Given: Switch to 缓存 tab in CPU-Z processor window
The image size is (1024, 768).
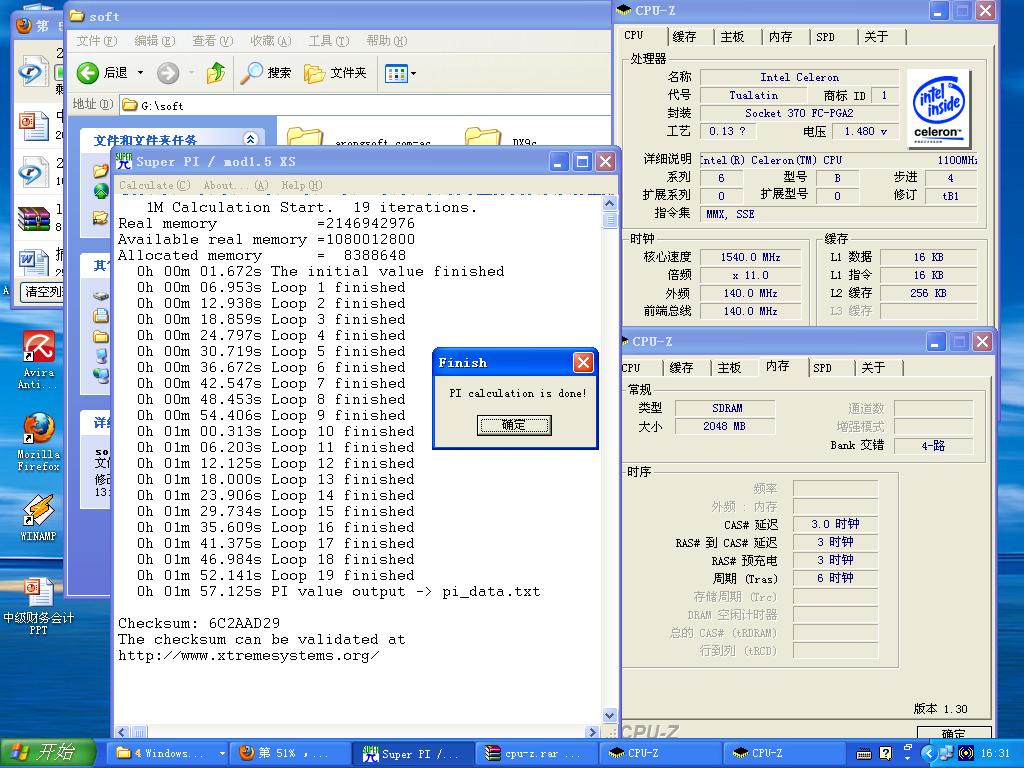Looking at the screenshot, I should (x=684, y=37).
